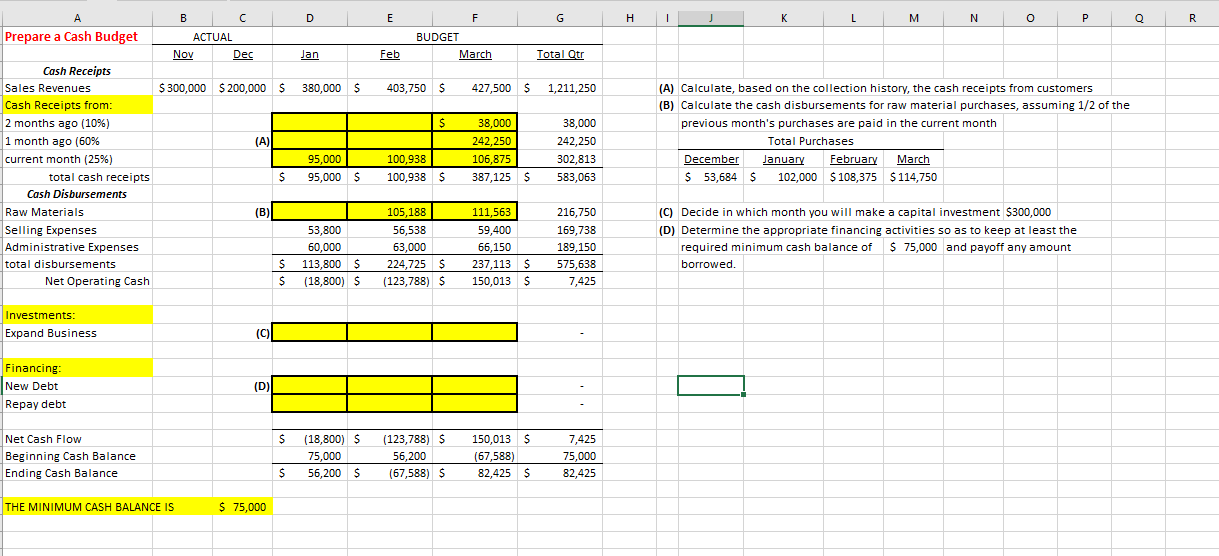Select the 583,063 total receipts cell
Viewport: 1219px width, 556px height.
point(559,177)
